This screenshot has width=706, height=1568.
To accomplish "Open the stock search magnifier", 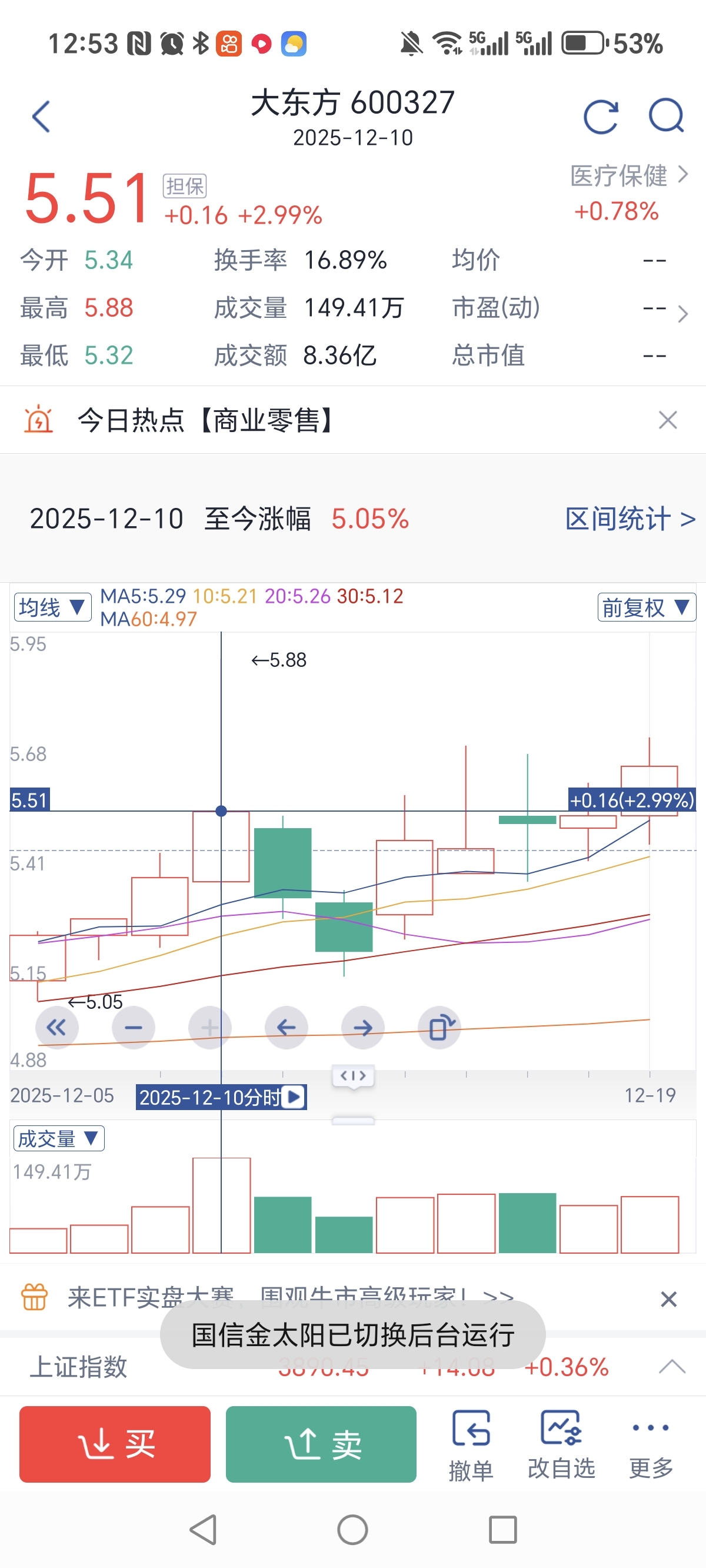I will 667,117.
